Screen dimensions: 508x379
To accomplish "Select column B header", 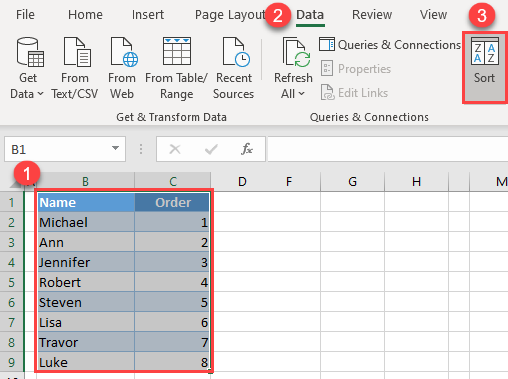I will pos(86,181).
